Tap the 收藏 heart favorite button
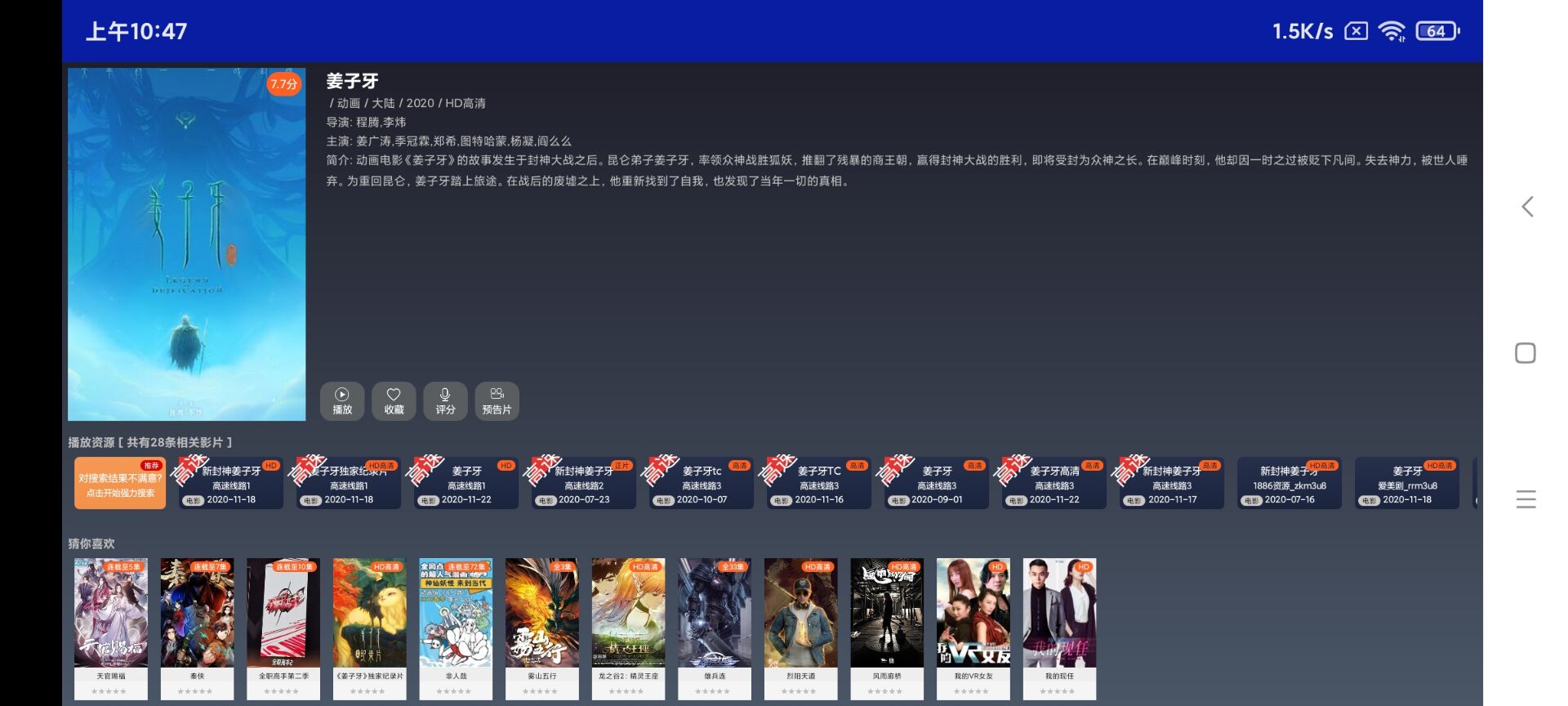Image resolution: width=1568 pixels, height=706 pixels. click(x=394, y=401)
